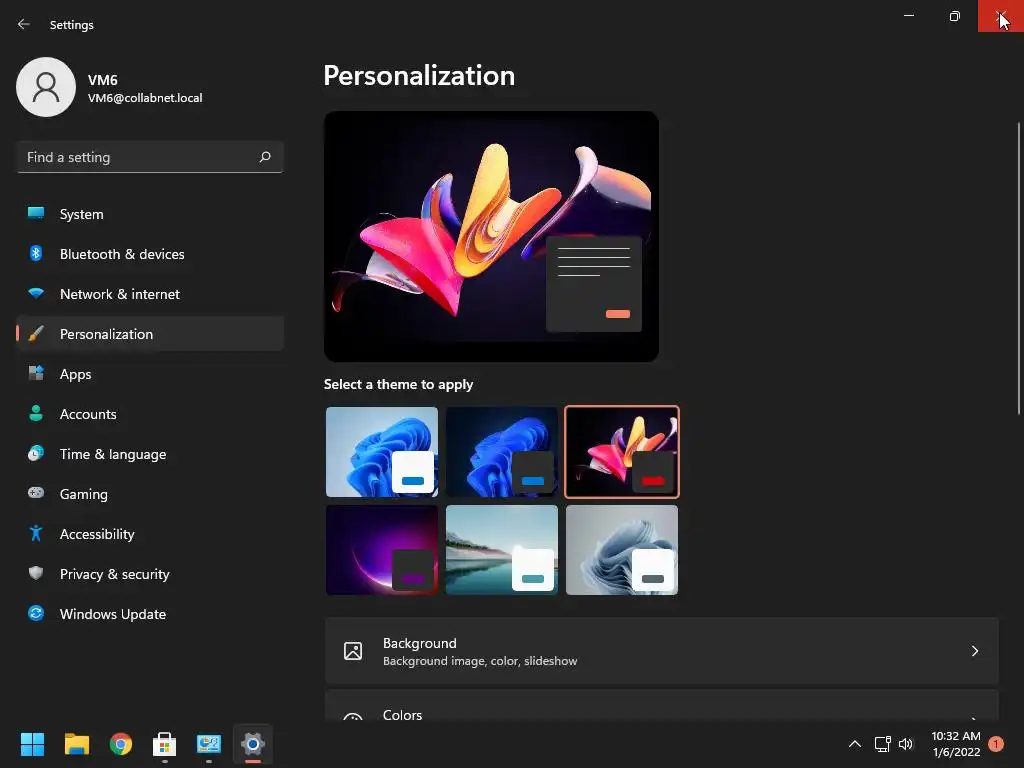
Task: Launch File Explorer from the taskbar
Action: (76, 744)
